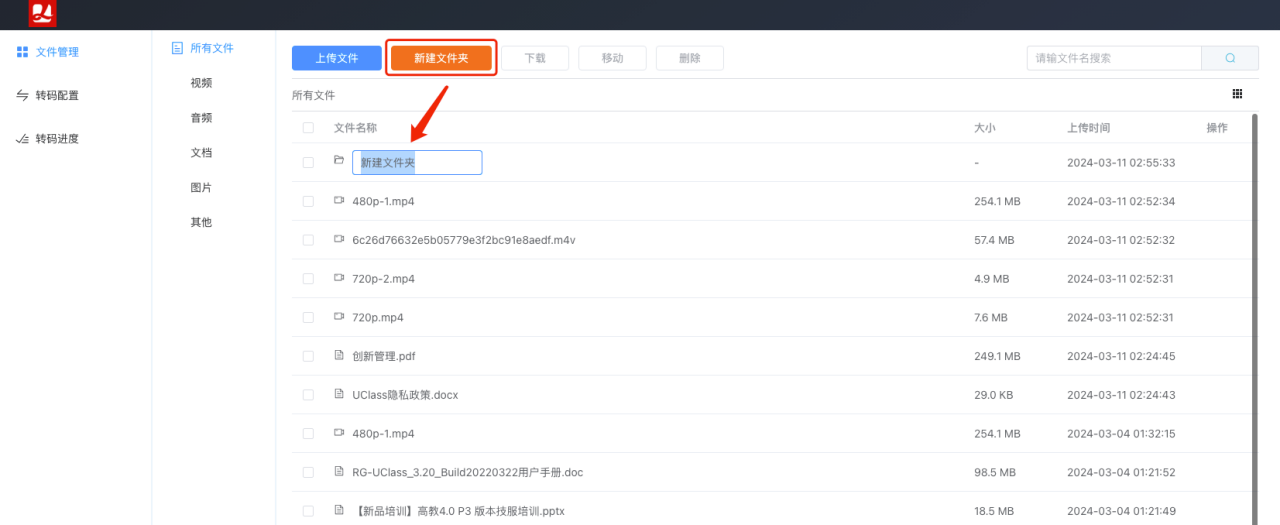Switch to grid view icon
Viewport: 1280px width, 525px height.
pos(1237,94)
